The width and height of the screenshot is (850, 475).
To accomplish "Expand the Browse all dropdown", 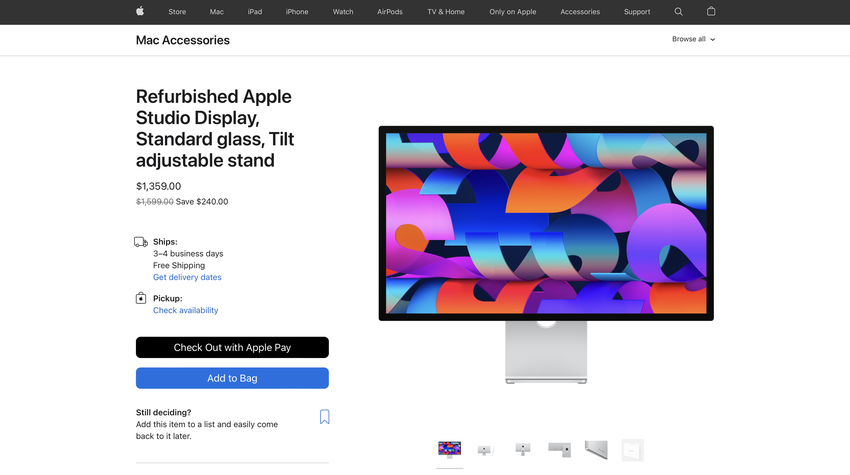I will (x=693, y=39).
